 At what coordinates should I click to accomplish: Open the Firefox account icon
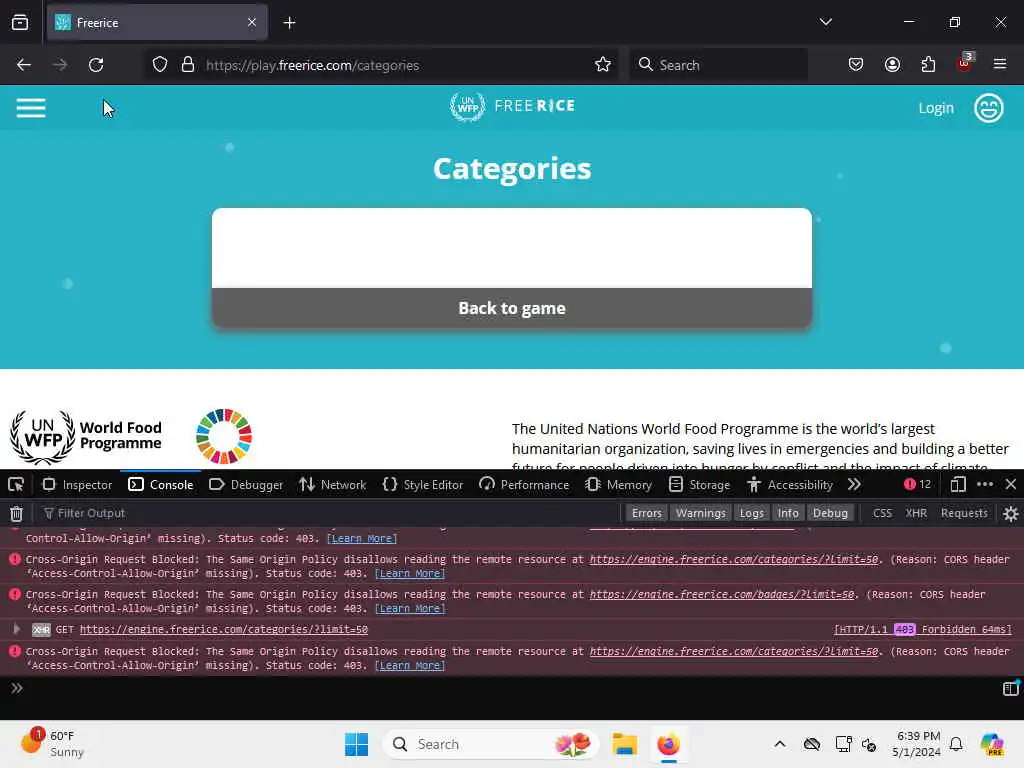[892, 65]
